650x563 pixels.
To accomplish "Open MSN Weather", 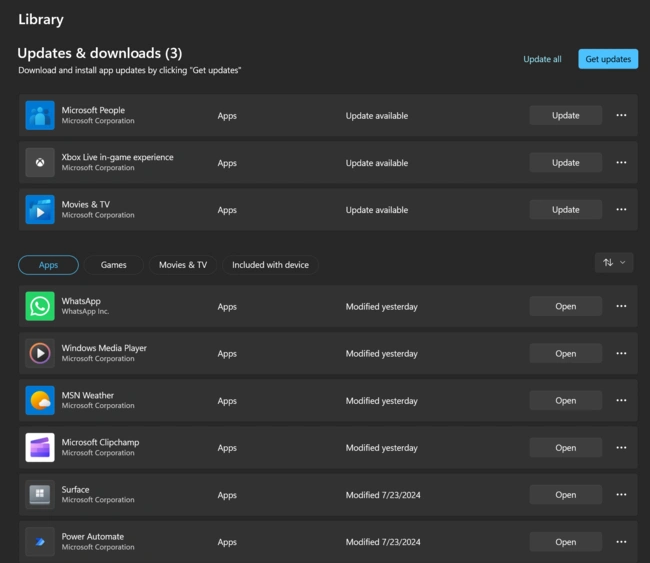I will point(565,400).
